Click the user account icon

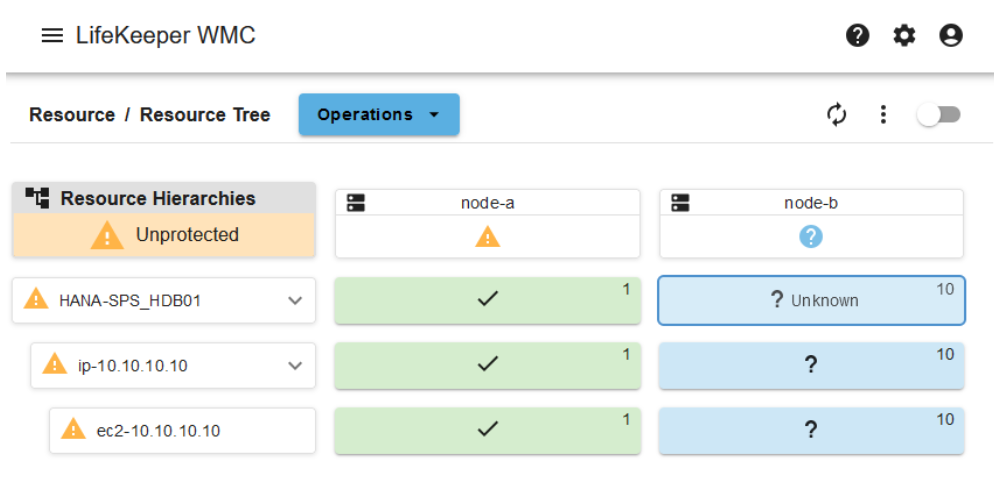click(x=950, y=36)
